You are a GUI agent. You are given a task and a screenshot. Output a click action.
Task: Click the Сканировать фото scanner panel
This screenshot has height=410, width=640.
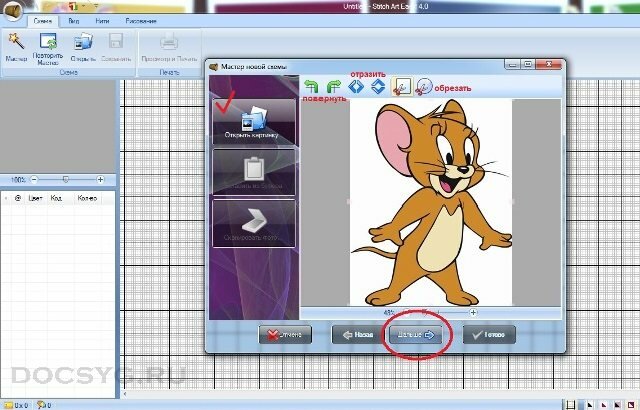(253, 223)
